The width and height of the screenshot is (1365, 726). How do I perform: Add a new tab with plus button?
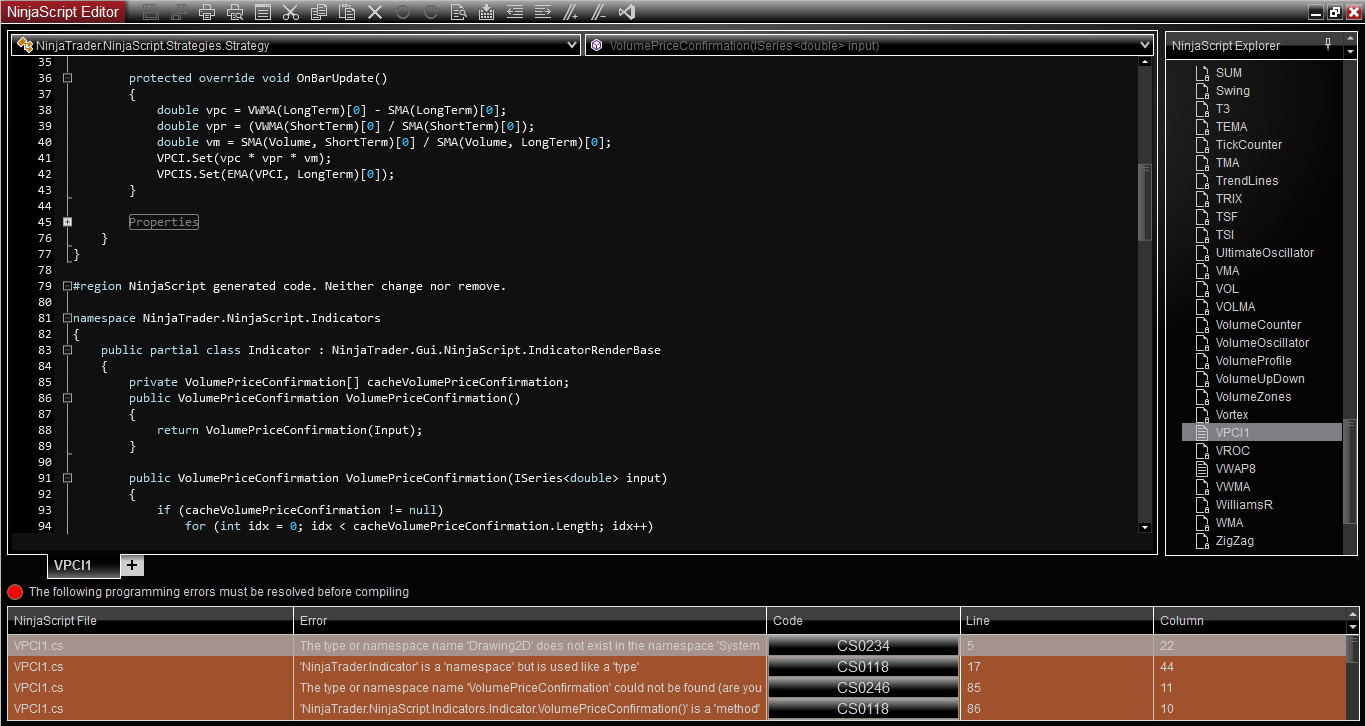[133, 565]
